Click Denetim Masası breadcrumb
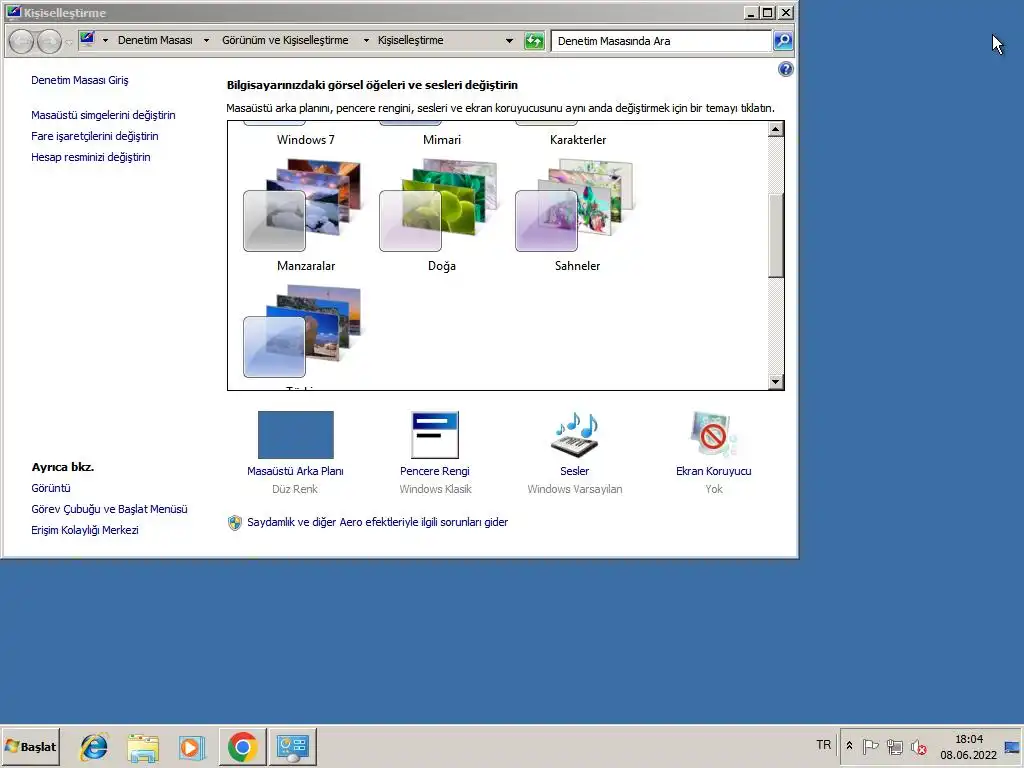1024x768 pixels. [x=155, y=40]
